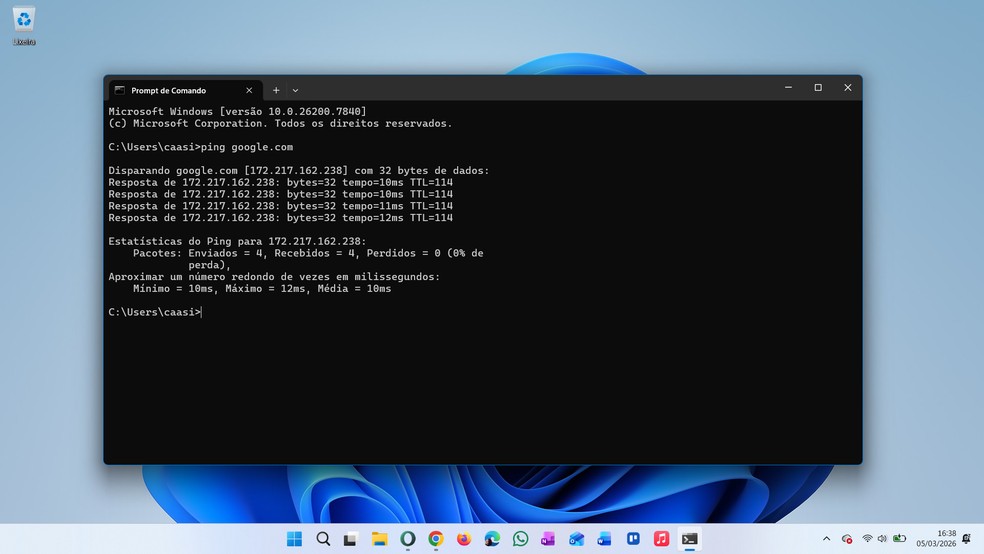Expand the new tab profile dropdown chevron
Image resolution: width=984 pixels, height=554 pixels.
[295, 90]
